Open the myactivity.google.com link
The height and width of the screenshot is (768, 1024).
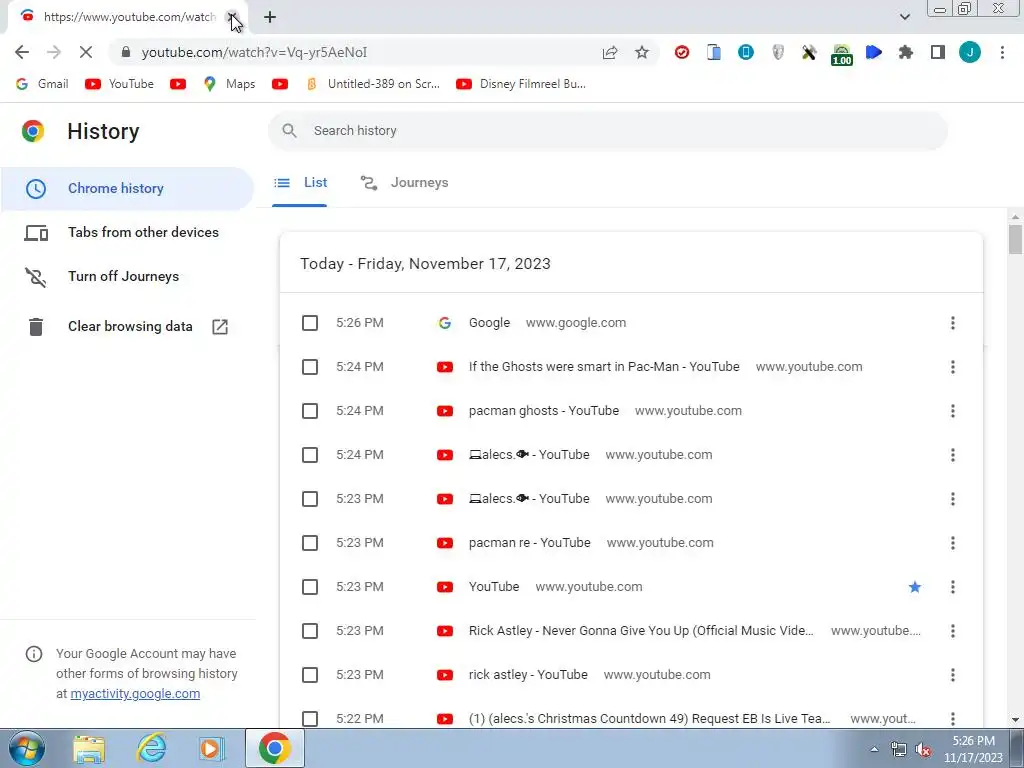pos(135,694)
